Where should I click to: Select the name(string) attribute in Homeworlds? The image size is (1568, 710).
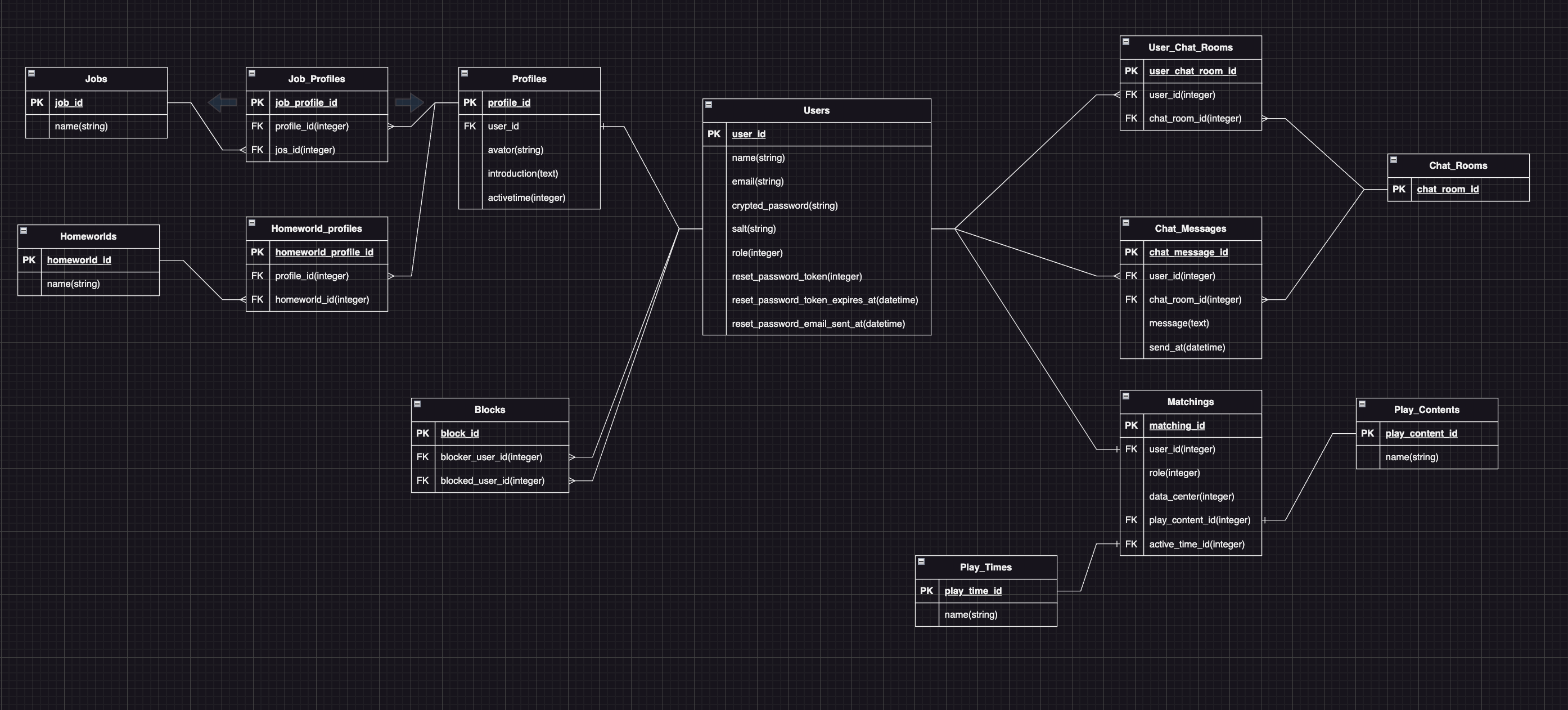click(73, 283)
